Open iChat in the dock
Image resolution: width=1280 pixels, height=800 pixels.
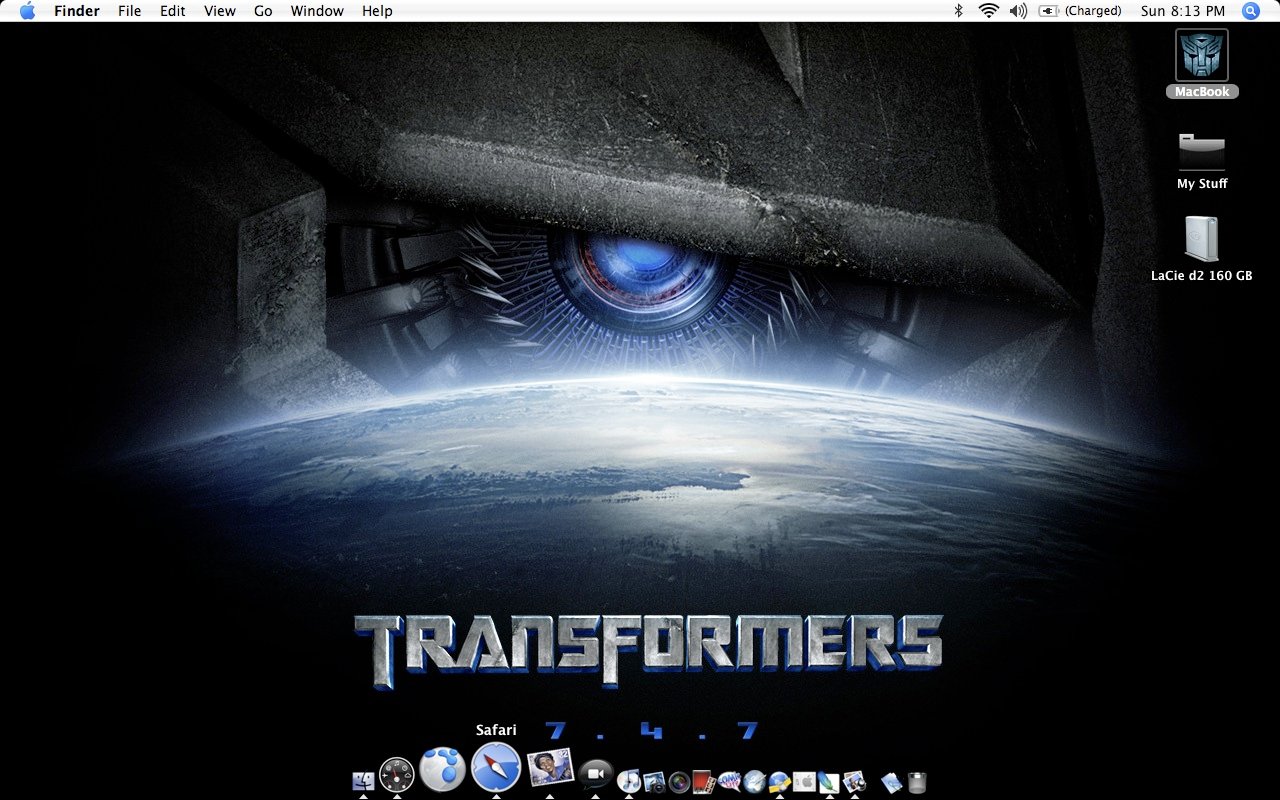click(596, 774)
